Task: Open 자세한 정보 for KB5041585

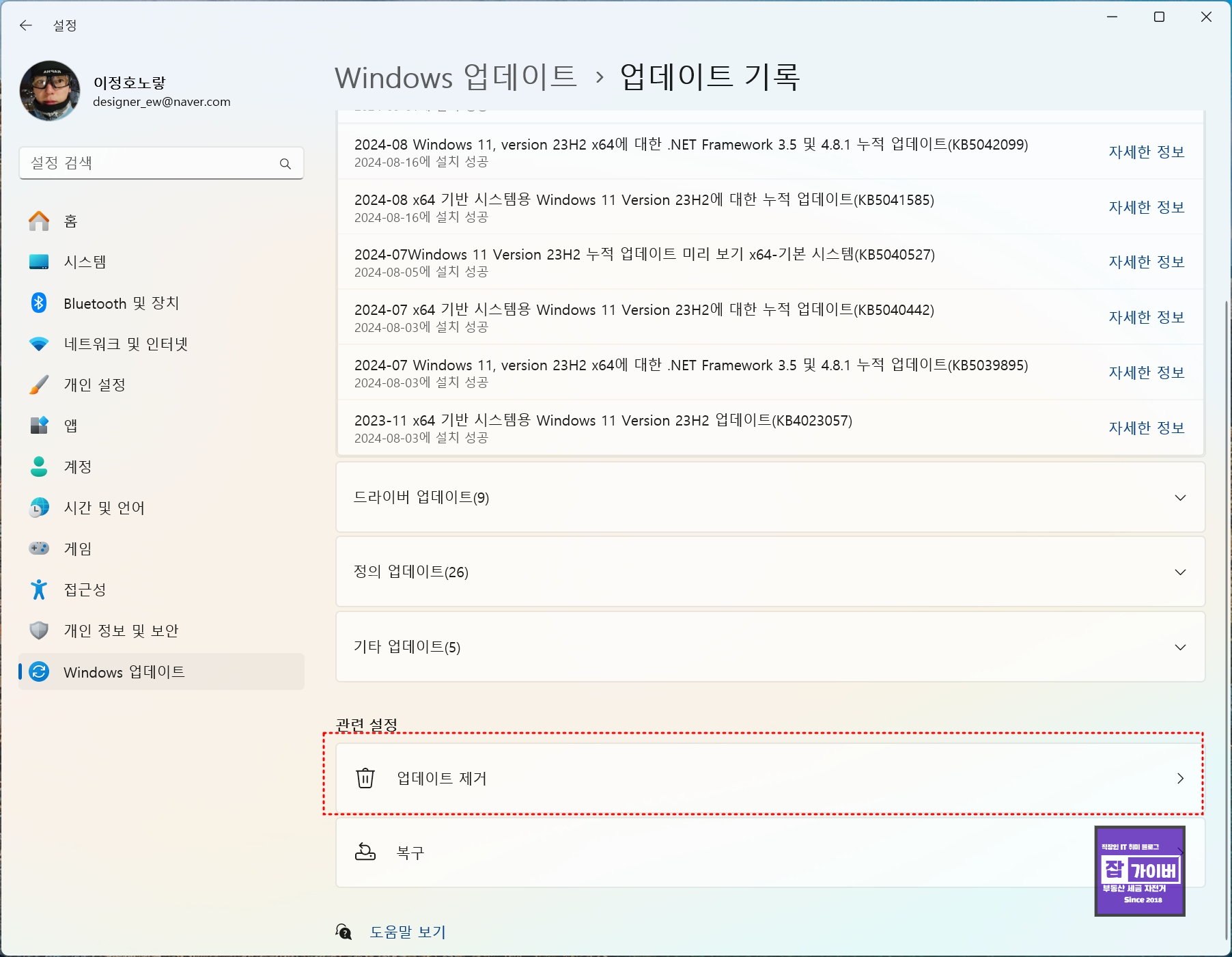Action: click(1146, 207)
